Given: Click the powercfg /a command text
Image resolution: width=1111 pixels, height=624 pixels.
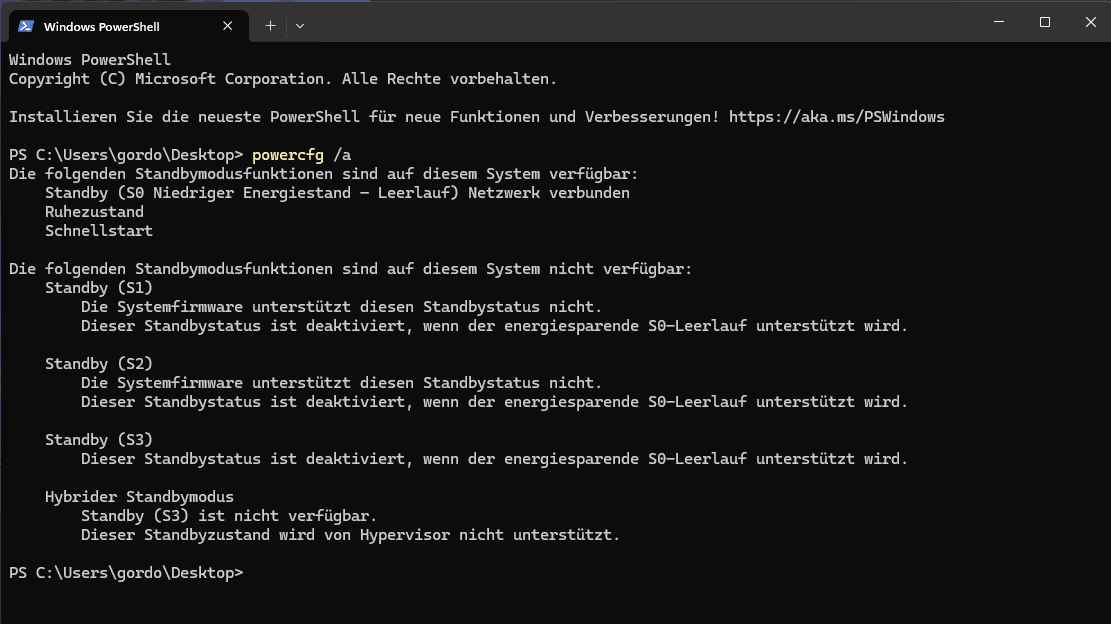Looking at the screenshot, I should (302, 155).
